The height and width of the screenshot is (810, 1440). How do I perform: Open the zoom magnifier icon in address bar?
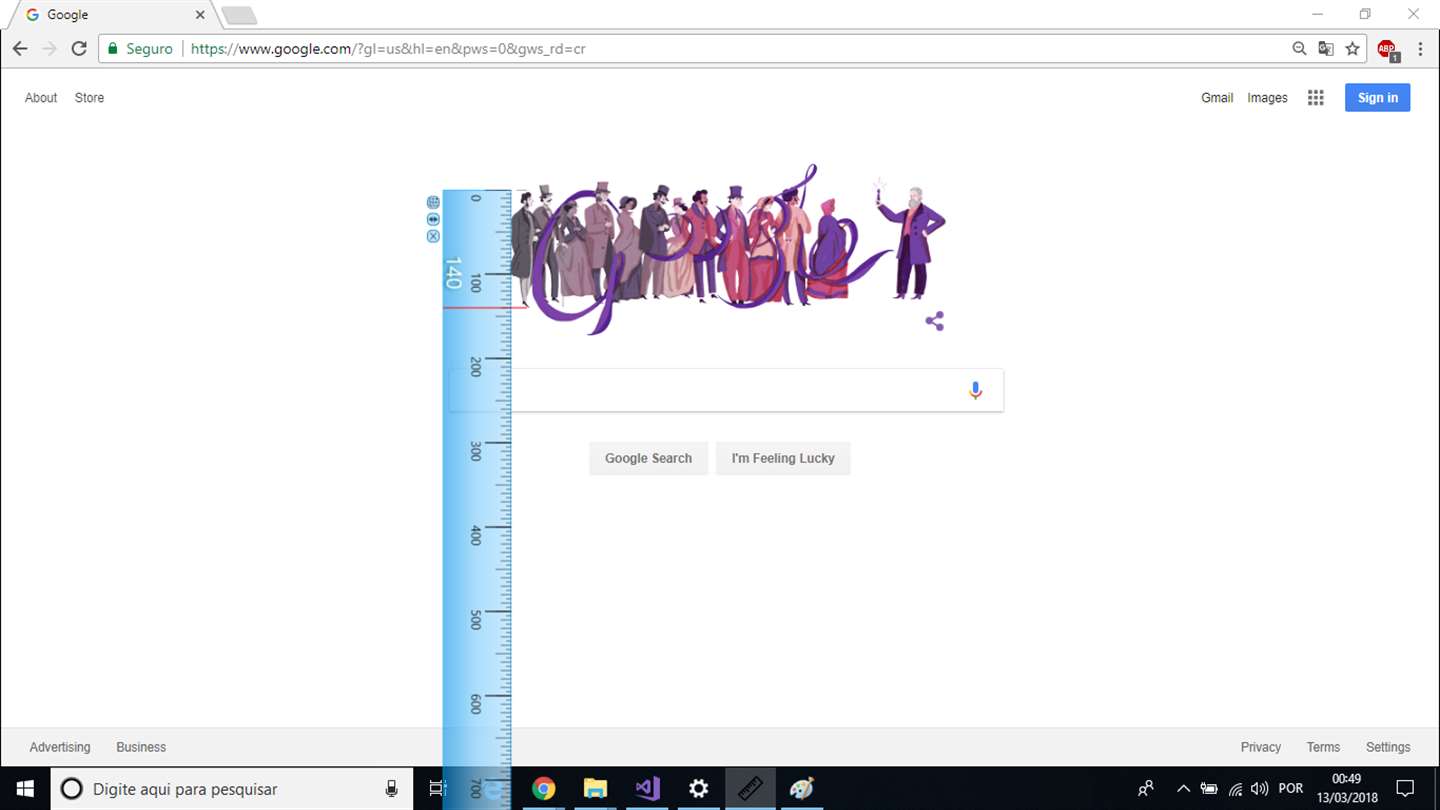click(1299, 48)
